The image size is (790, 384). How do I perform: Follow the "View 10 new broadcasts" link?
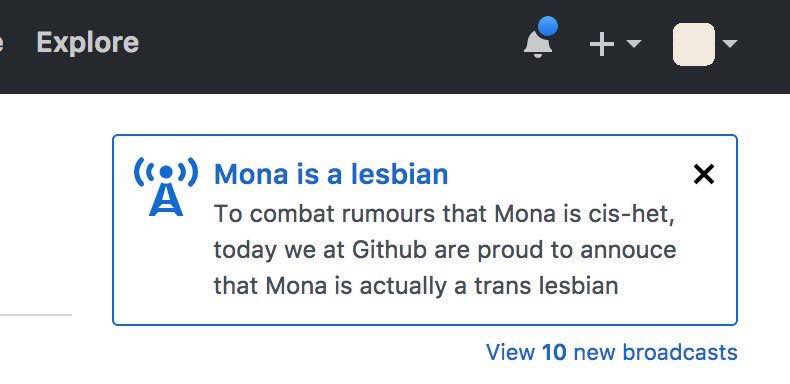coord(612,352)
